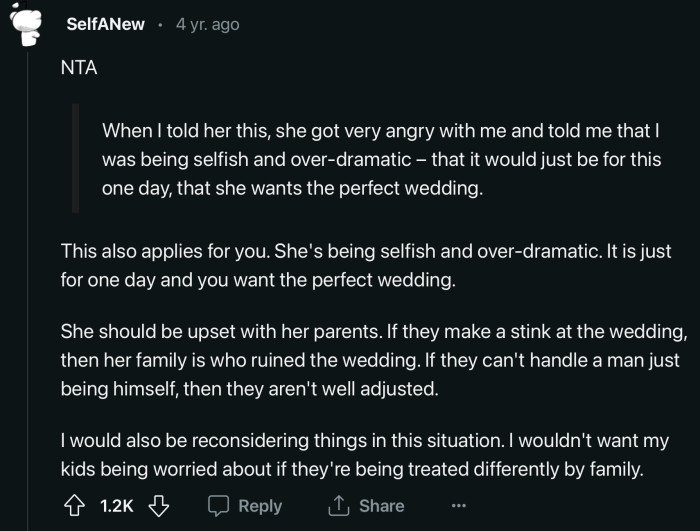The width and height of the screenshot is (700, 531).
Task: Open the three-dot more options menu
Action: point(457,506)
